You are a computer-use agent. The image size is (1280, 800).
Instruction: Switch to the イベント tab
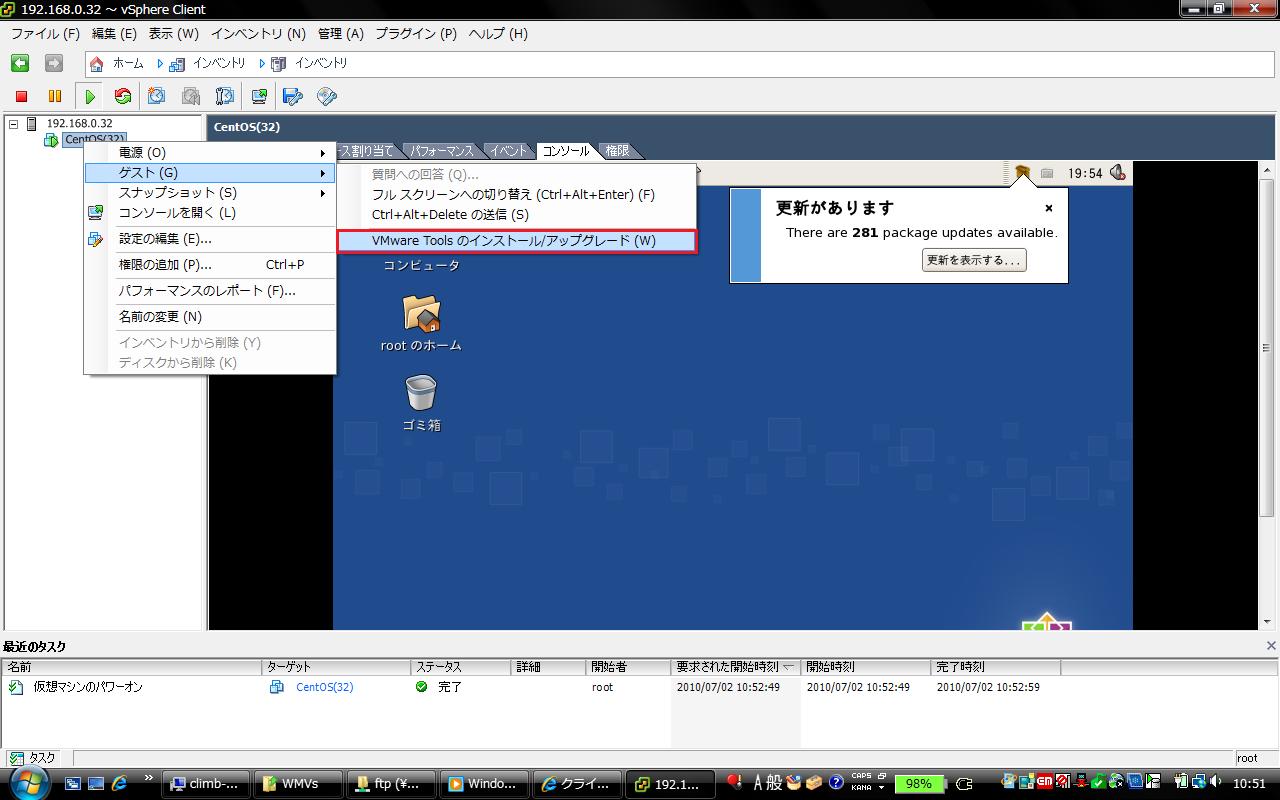point(508,151)
